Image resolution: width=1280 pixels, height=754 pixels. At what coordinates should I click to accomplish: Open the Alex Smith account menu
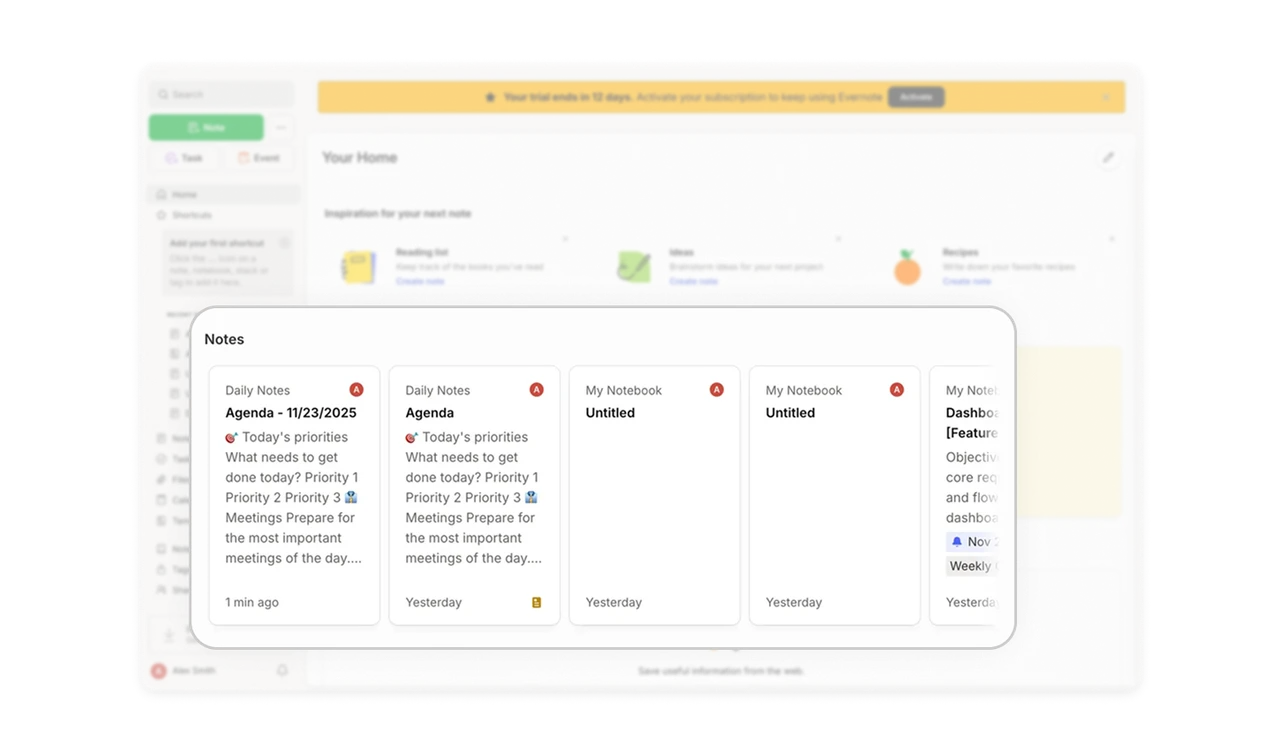(x=184, y=671)
